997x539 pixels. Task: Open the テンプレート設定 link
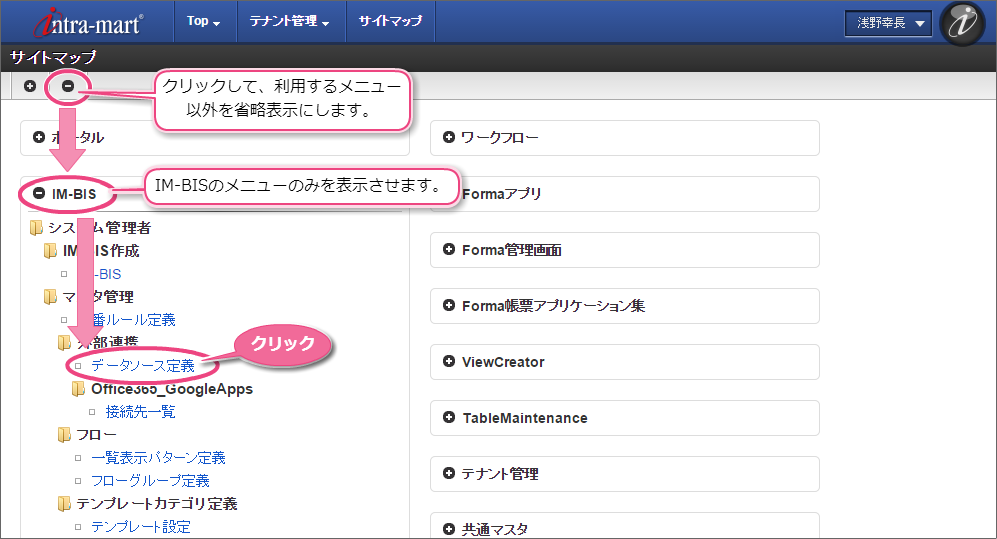click(141, 526)
